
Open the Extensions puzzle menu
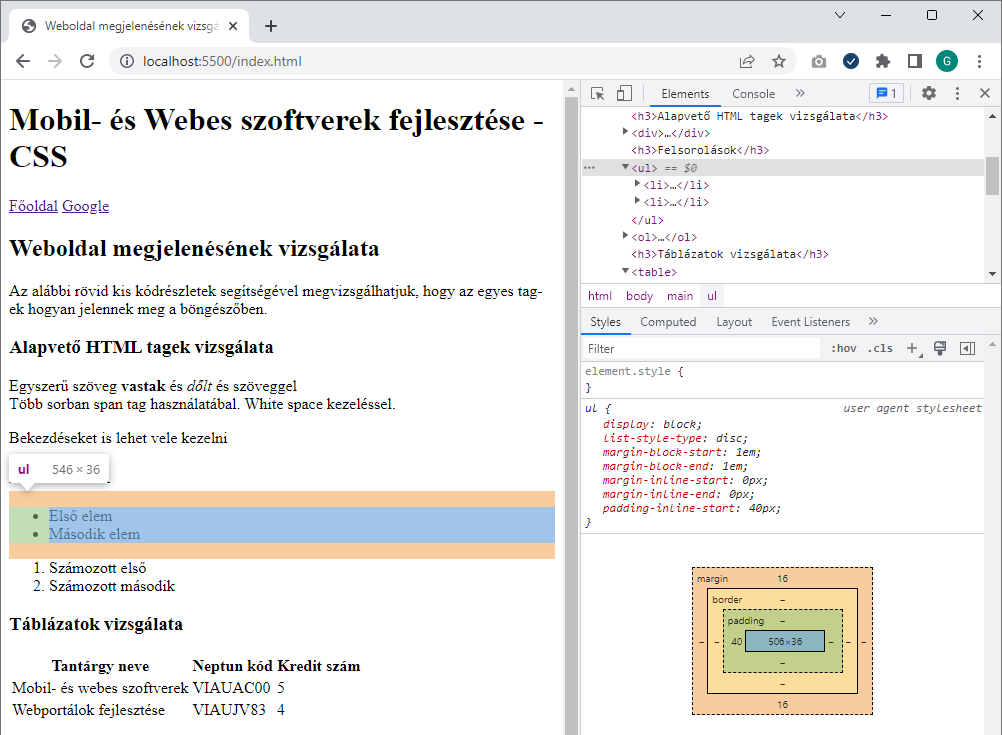(883, 61)
